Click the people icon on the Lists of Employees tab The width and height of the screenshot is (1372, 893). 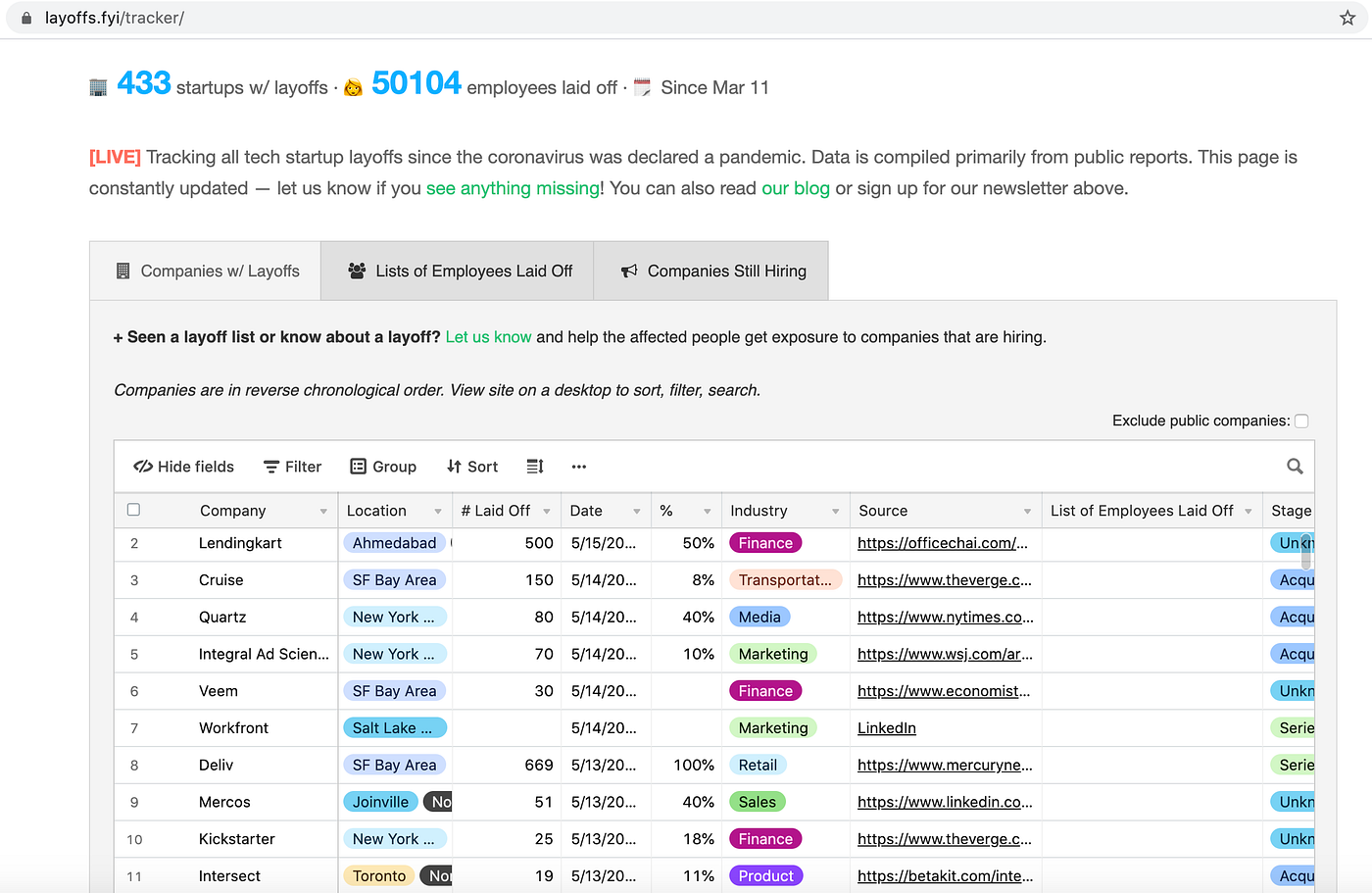pos(357,271)
